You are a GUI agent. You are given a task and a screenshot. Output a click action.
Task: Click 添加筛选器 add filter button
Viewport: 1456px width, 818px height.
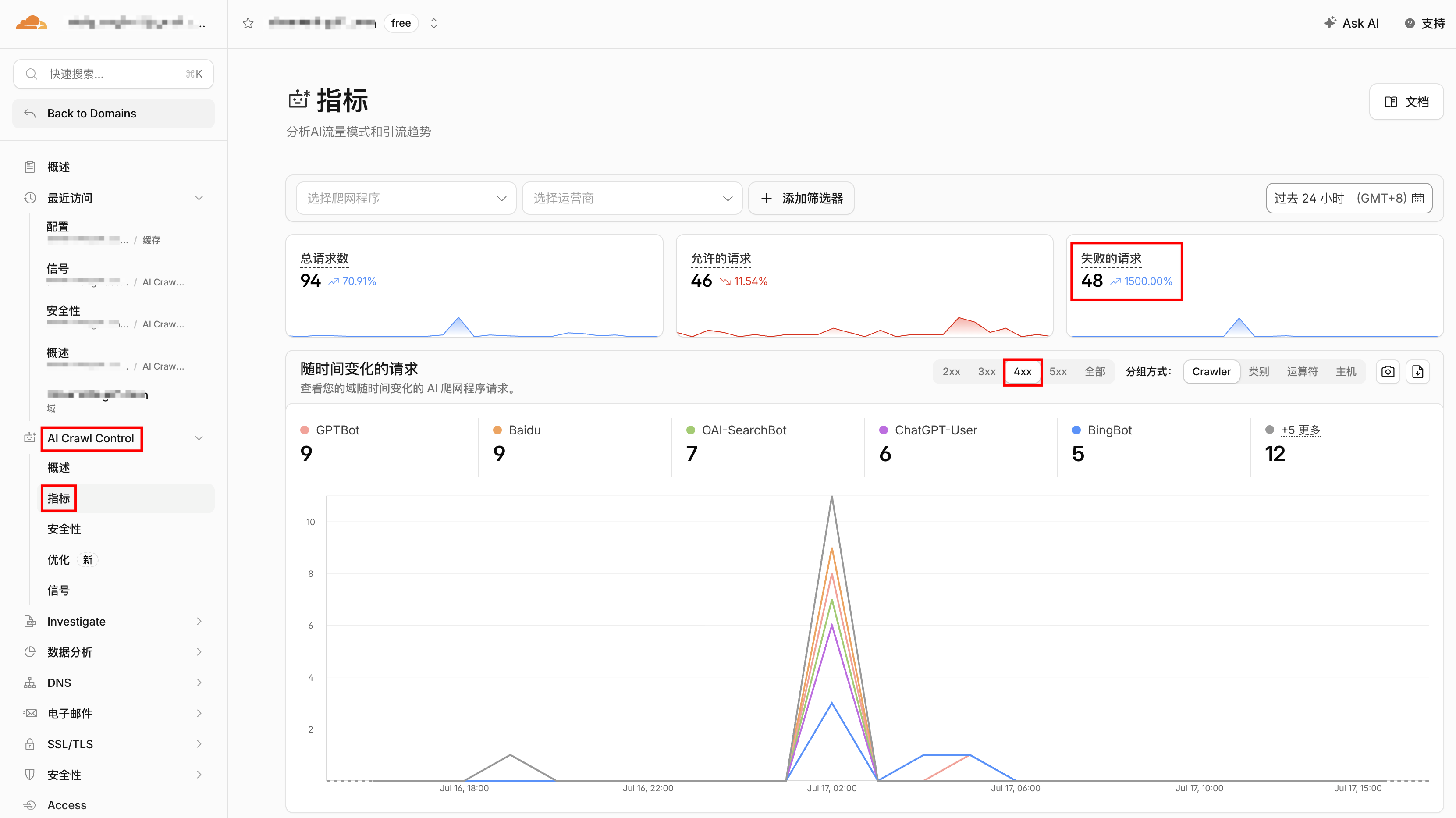801,199
